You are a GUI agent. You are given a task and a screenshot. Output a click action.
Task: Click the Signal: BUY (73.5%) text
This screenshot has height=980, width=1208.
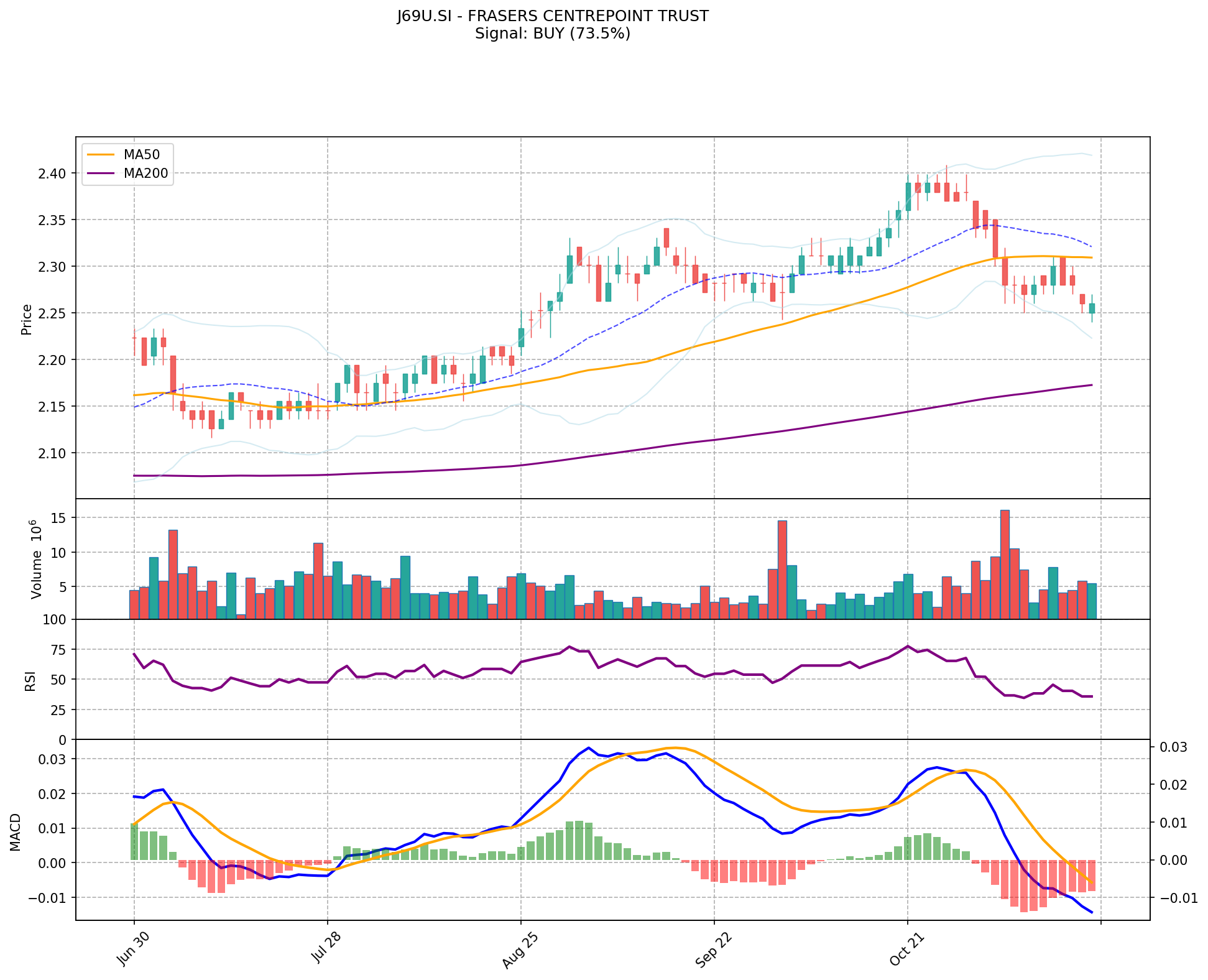pos(553,34)
